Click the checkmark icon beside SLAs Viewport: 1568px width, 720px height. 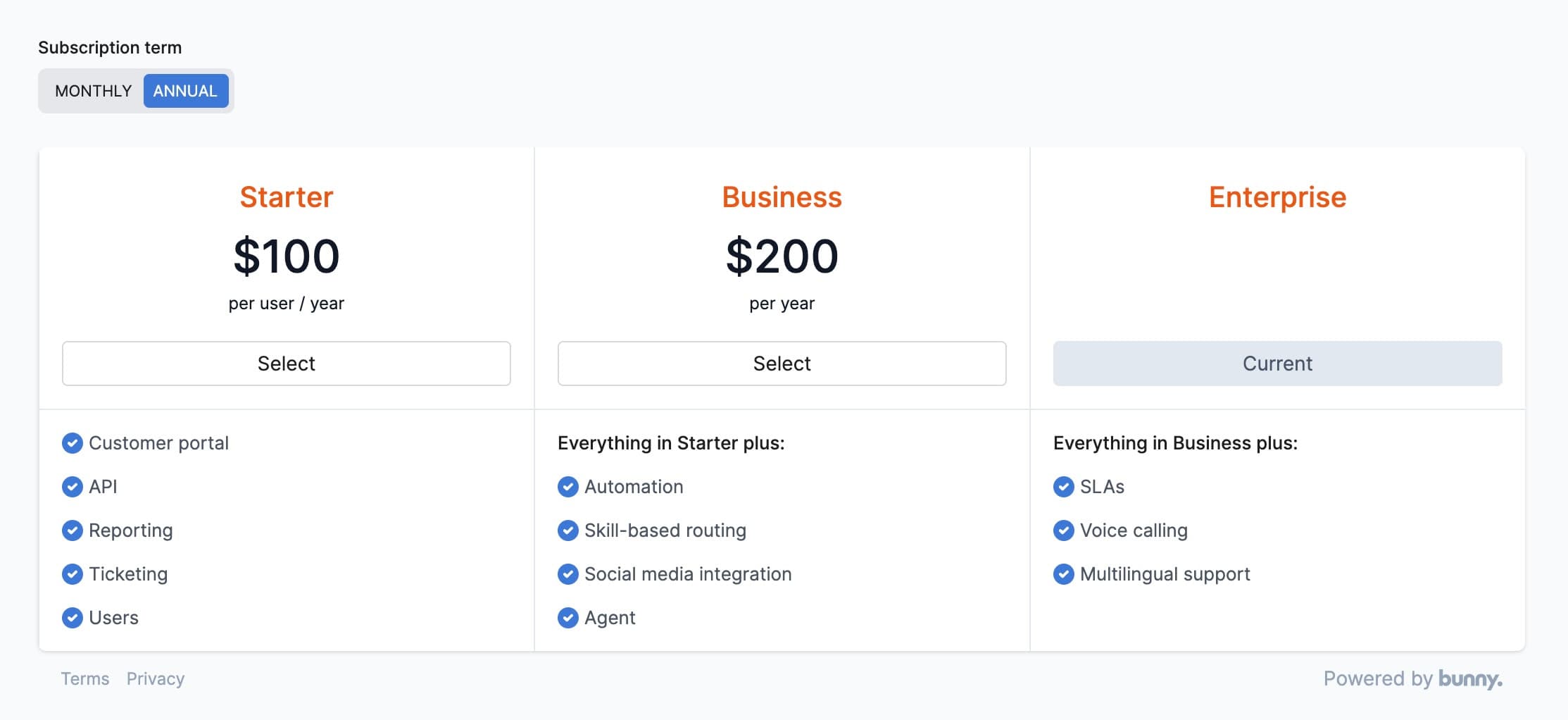[1064, 487]
